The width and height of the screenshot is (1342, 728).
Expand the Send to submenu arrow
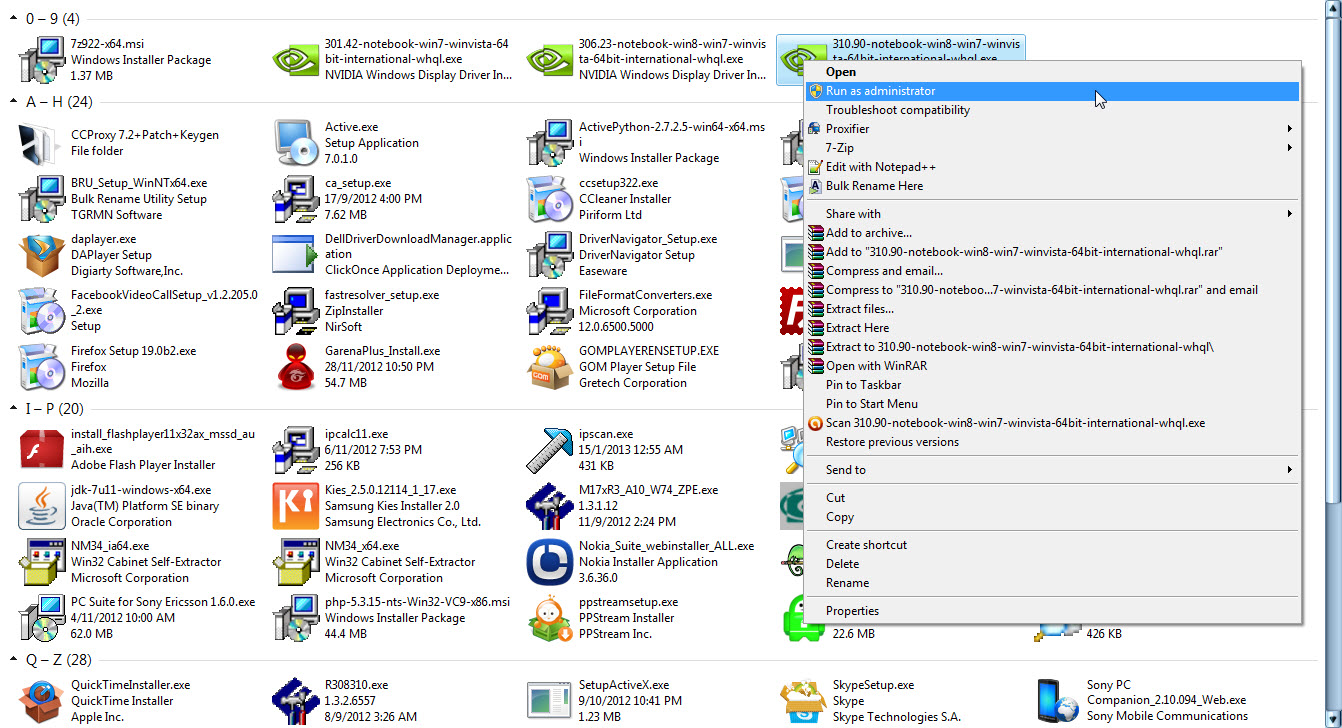pyautogui.click(x=1290, y=470)
